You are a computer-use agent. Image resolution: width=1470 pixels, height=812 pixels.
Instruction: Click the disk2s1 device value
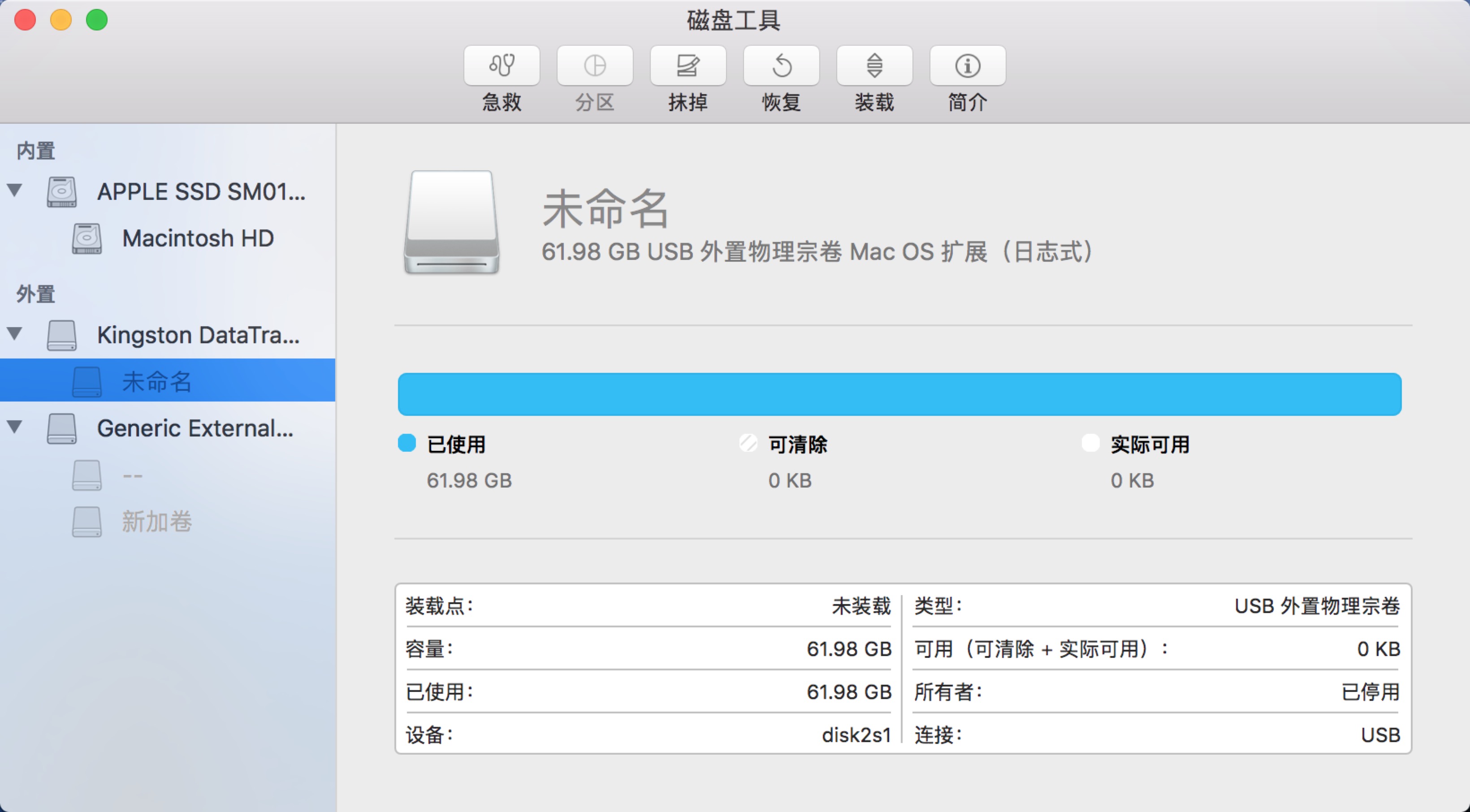pyautogui.click(x=856, y=735)
